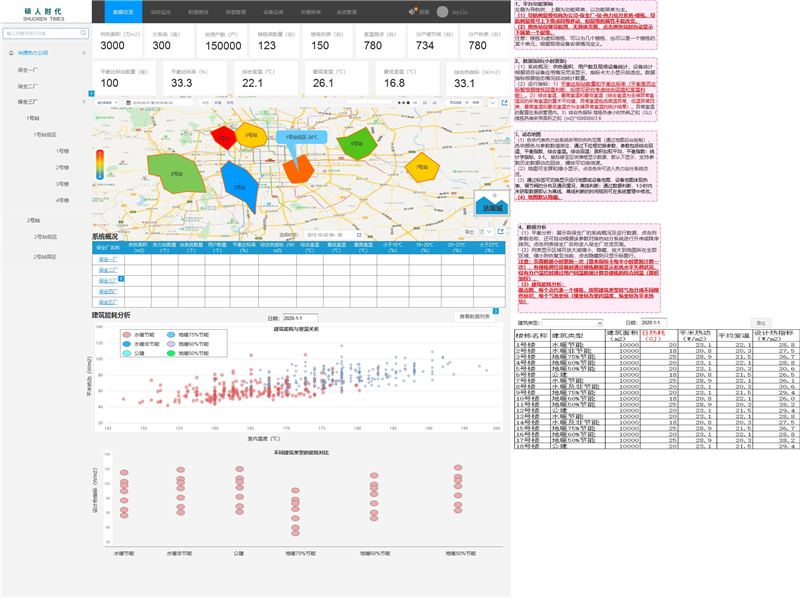Toggle 地暖50%节能 legend series
Screen dimensions: 800x598
point(188,353)
